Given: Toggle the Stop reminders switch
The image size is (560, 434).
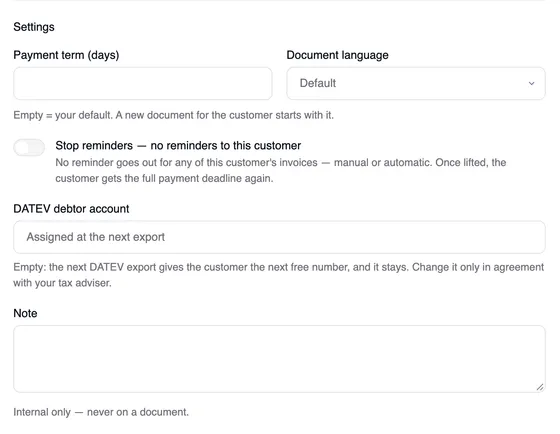Looking at the screenshot, I should point(29,147).
